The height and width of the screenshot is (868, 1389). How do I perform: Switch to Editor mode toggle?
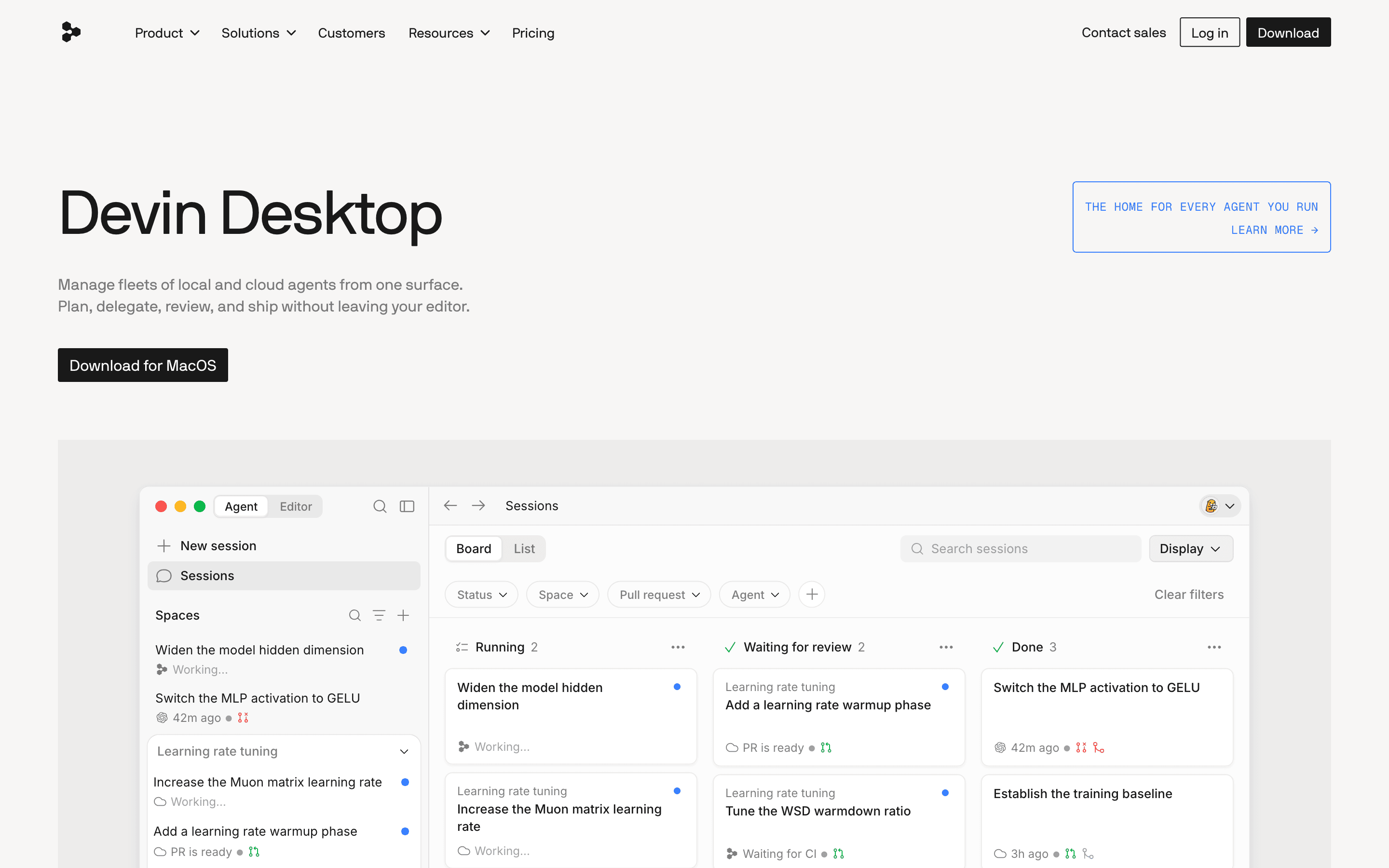(x=296, y=506)
